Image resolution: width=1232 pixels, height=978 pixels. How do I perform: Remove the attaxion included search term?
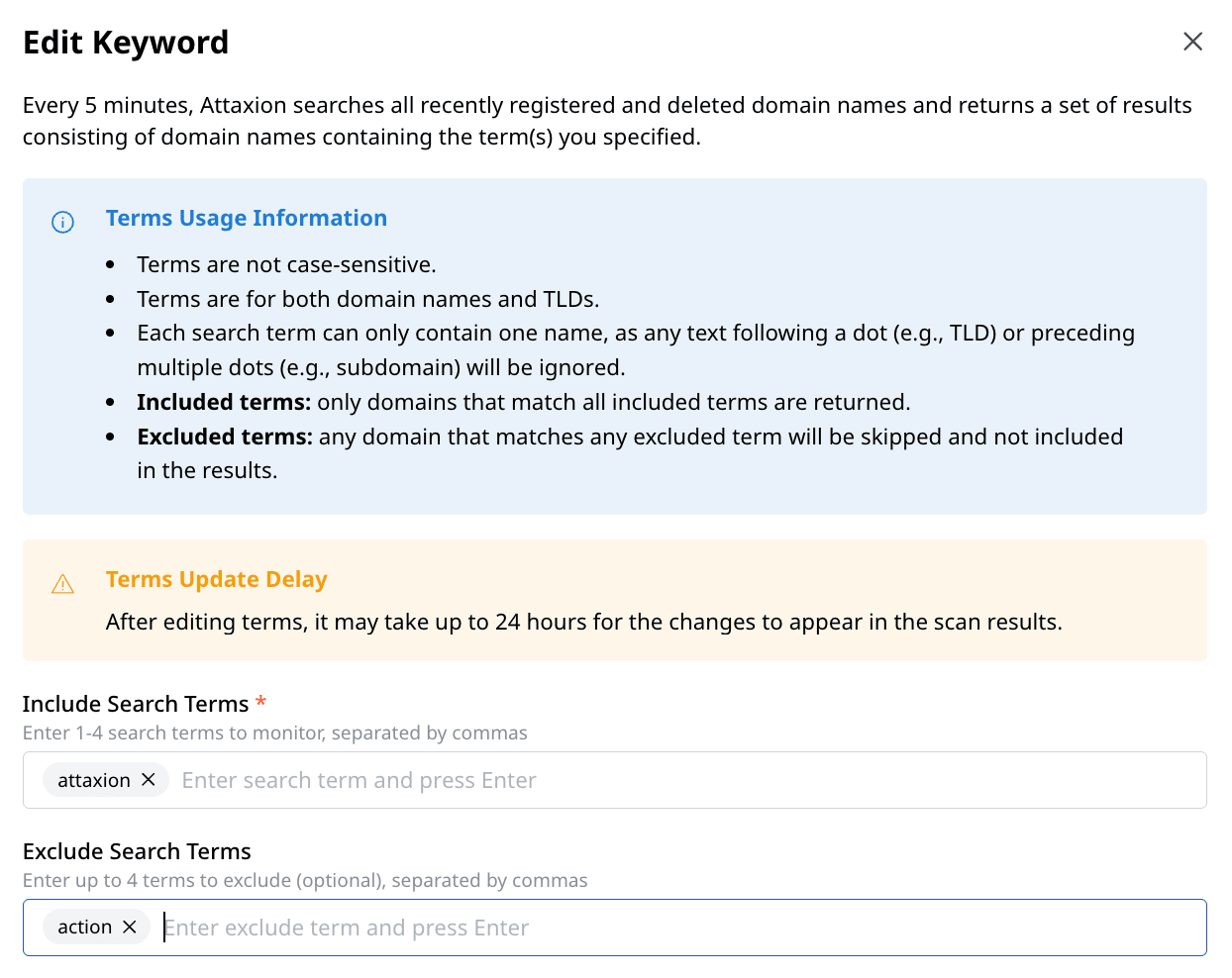(x=149, y=779)
